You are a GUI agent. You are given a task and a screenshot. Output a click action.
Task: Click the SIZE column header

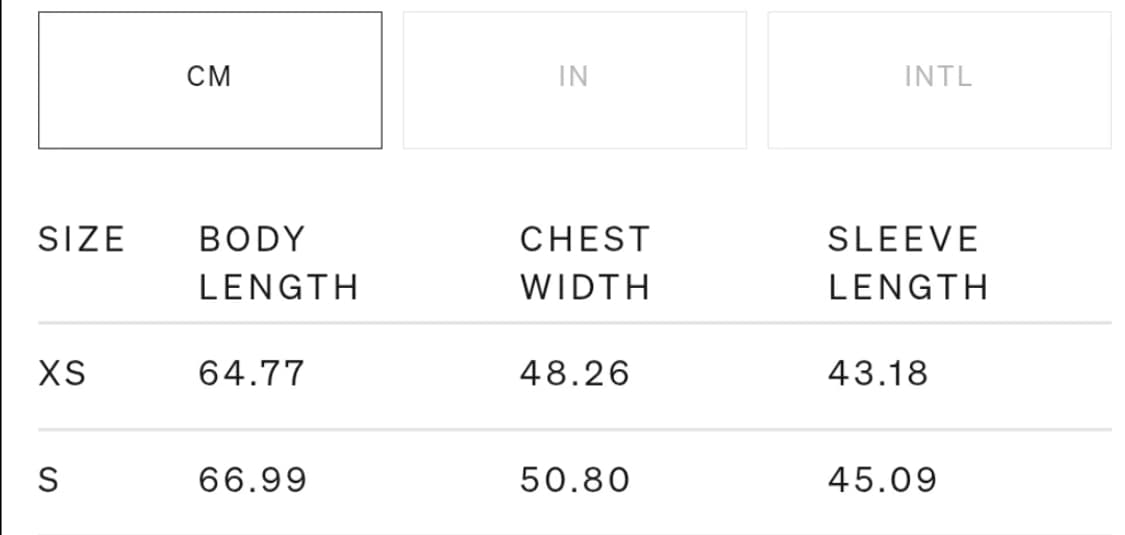point(81,240)
